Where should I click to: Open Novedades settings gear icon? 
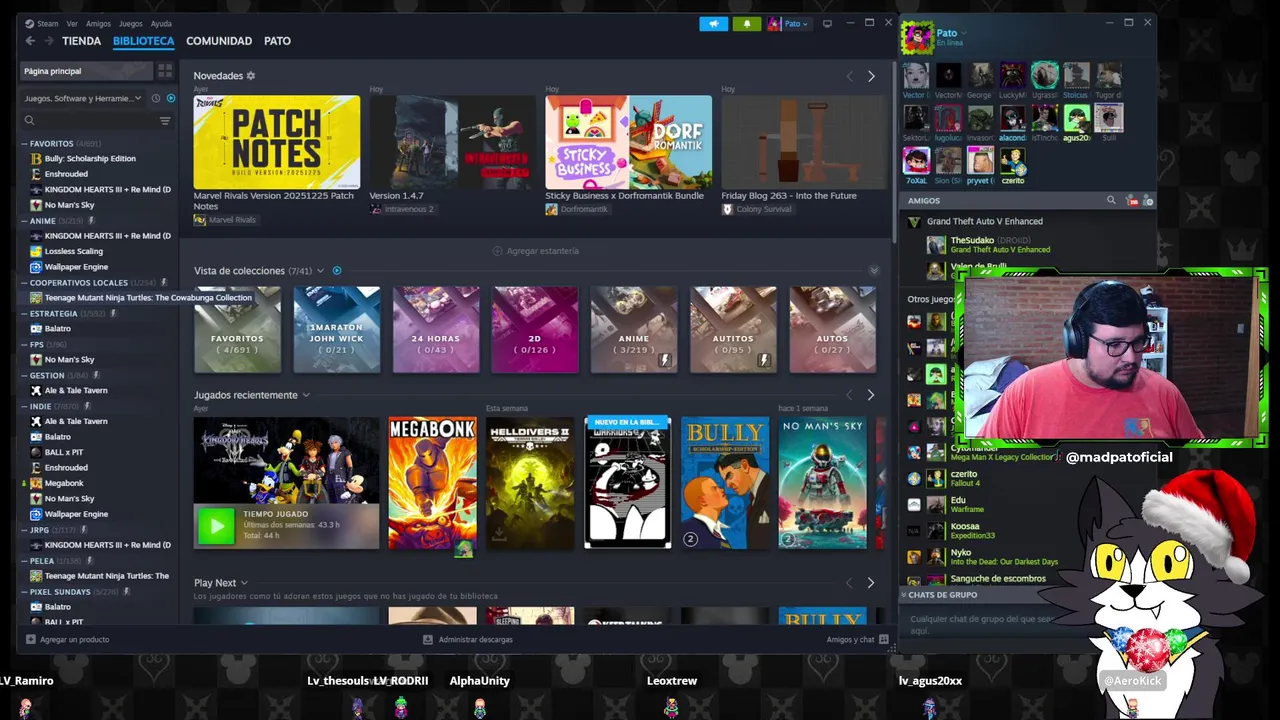(x=251, y=76)
